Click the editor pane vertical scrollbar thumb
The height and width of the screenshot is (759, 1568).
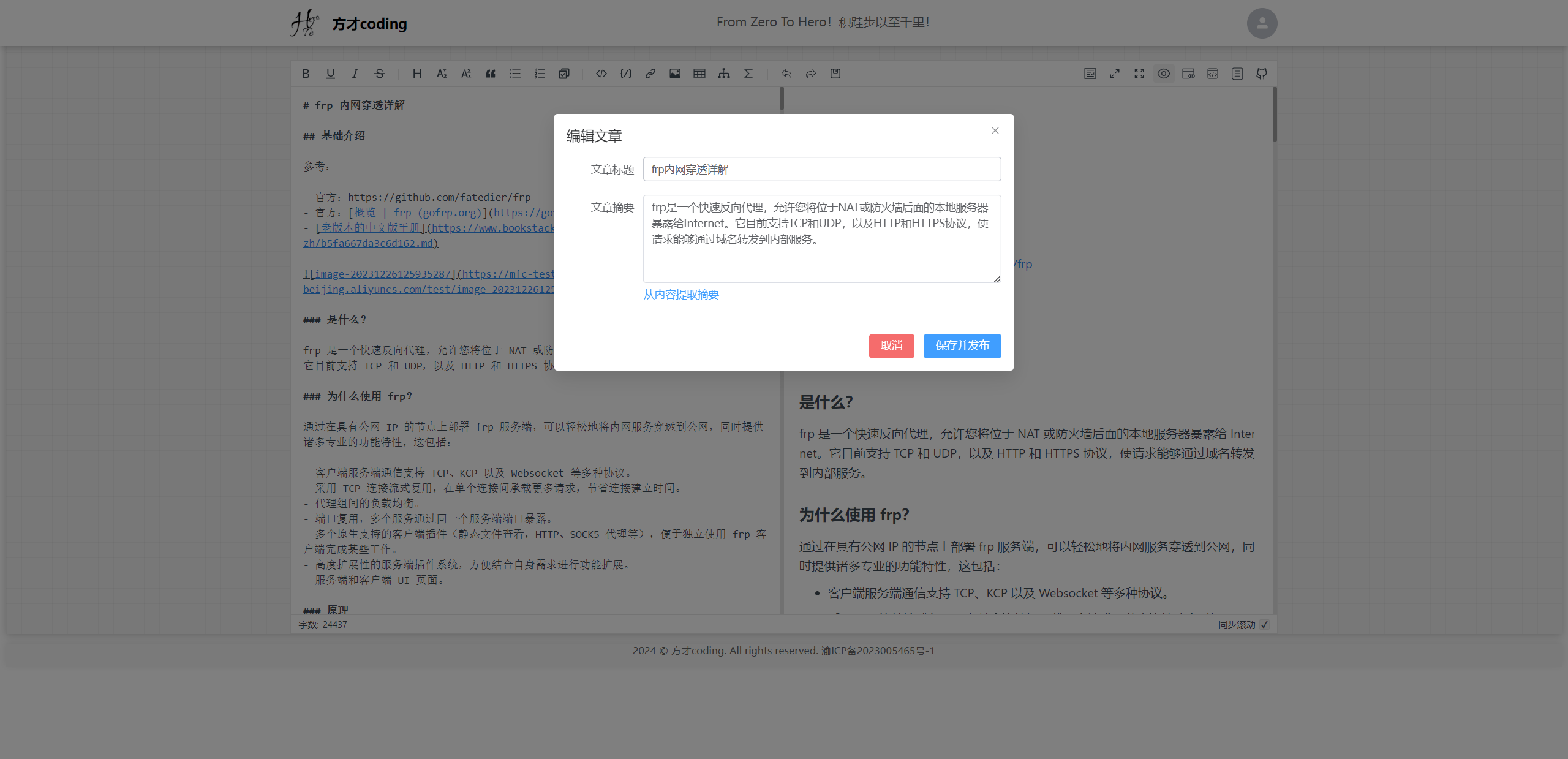pyautogui.click(x=782, y=98)
